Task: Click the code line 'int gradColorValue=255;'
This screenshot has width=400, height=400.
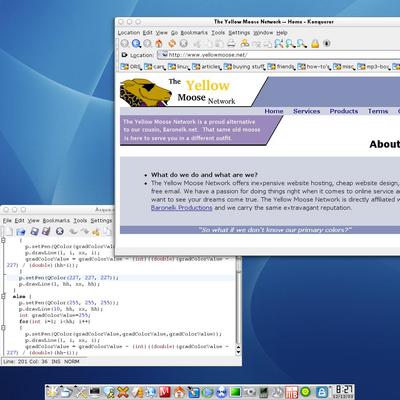Action: tap(55, 315)
